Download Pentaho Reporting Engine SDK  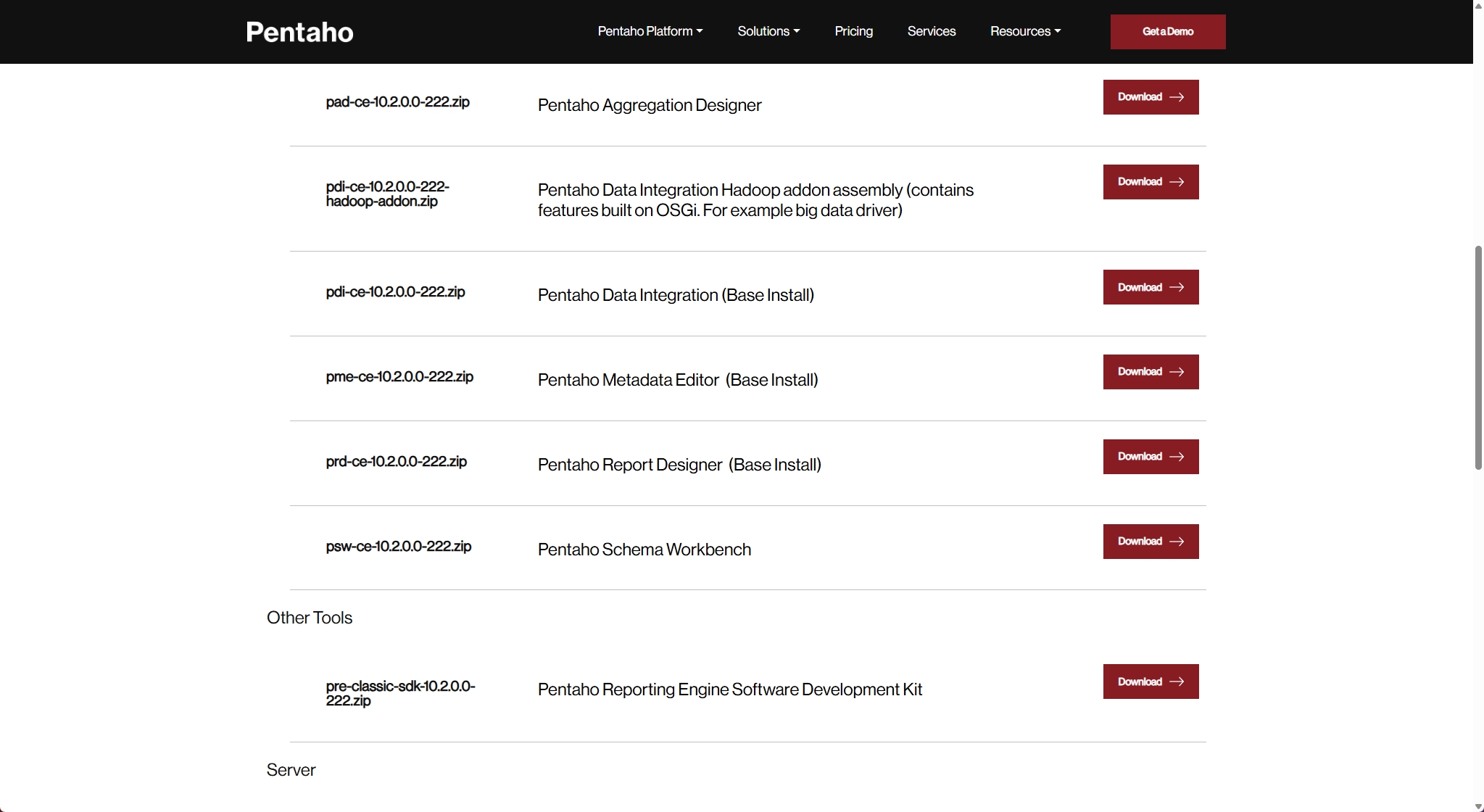[x=1151, y=681]
